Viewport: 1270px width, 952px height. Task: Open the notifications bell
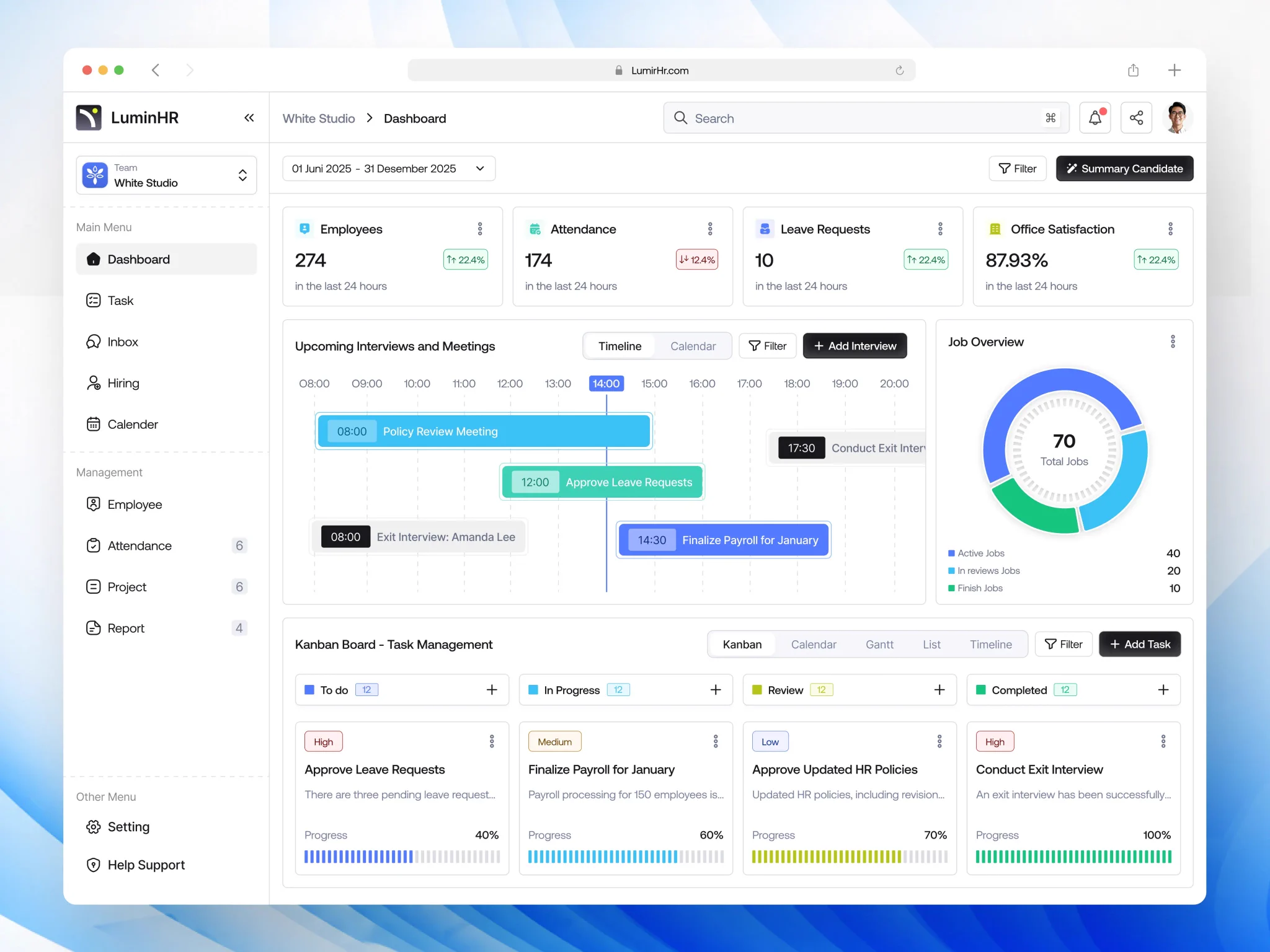point(1095,118)
